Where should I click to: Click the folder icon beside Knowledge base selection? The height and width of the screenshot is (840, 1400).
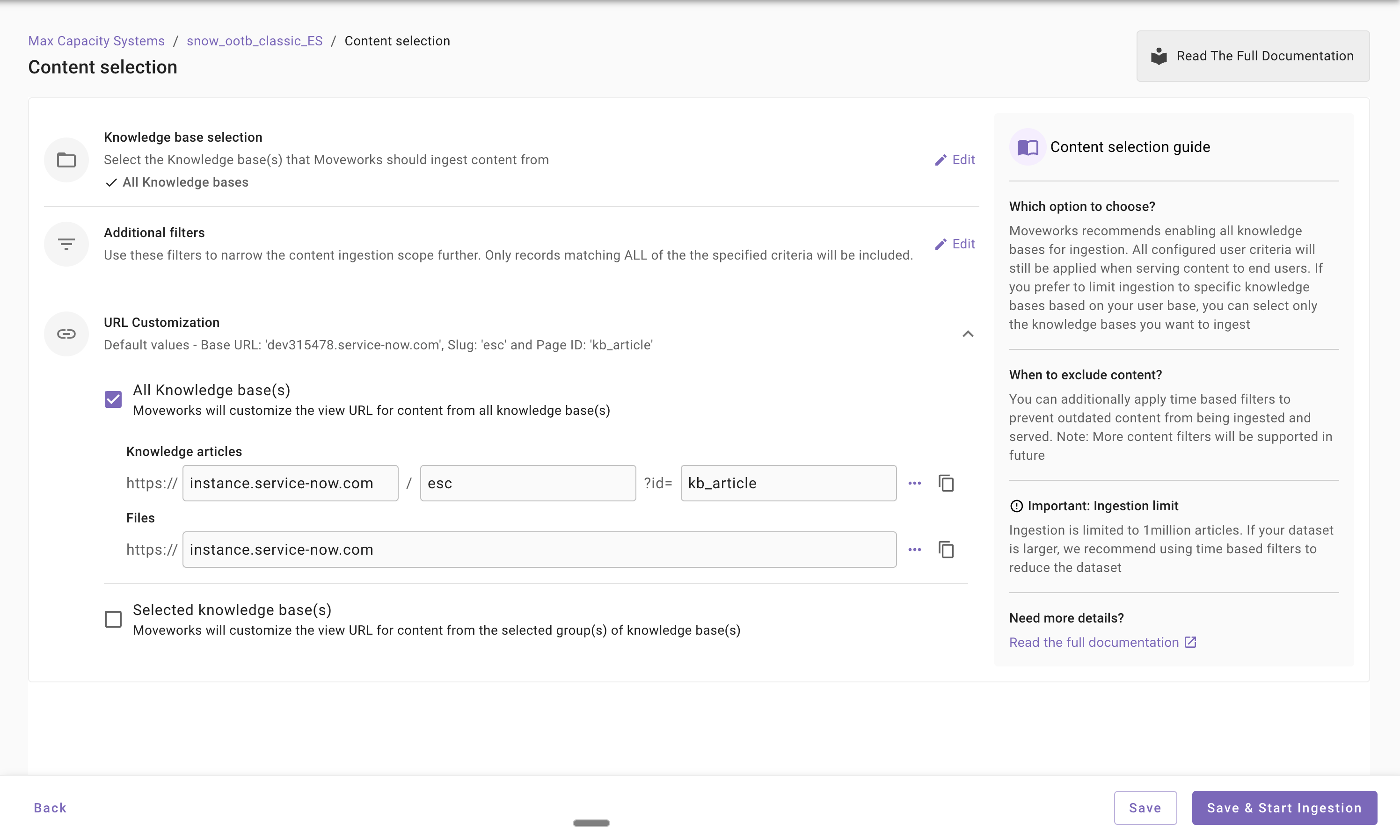point(66,160)
